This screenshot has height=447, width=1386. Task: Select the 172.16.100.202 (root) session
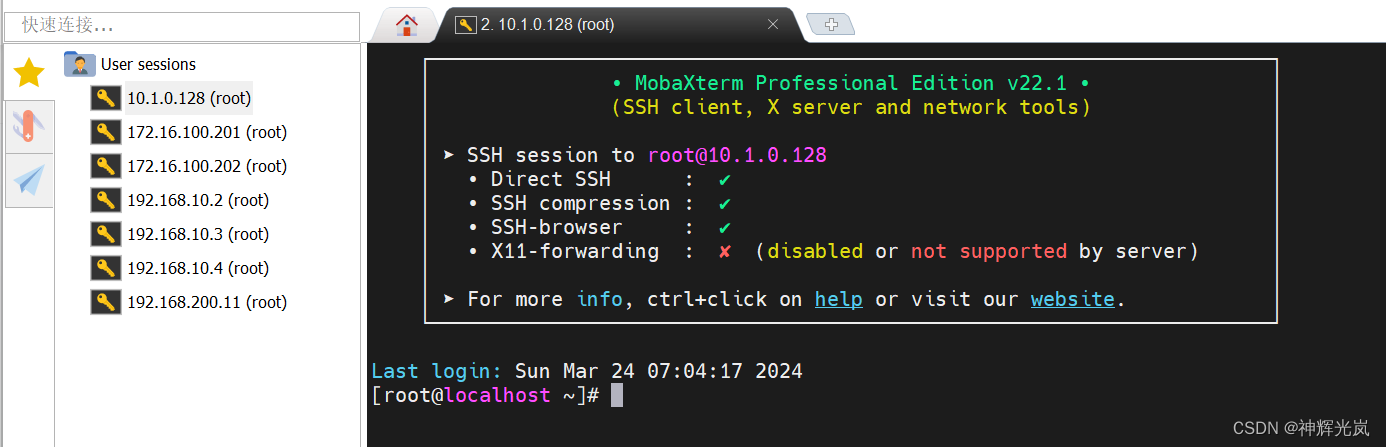[x=206, y=166]
